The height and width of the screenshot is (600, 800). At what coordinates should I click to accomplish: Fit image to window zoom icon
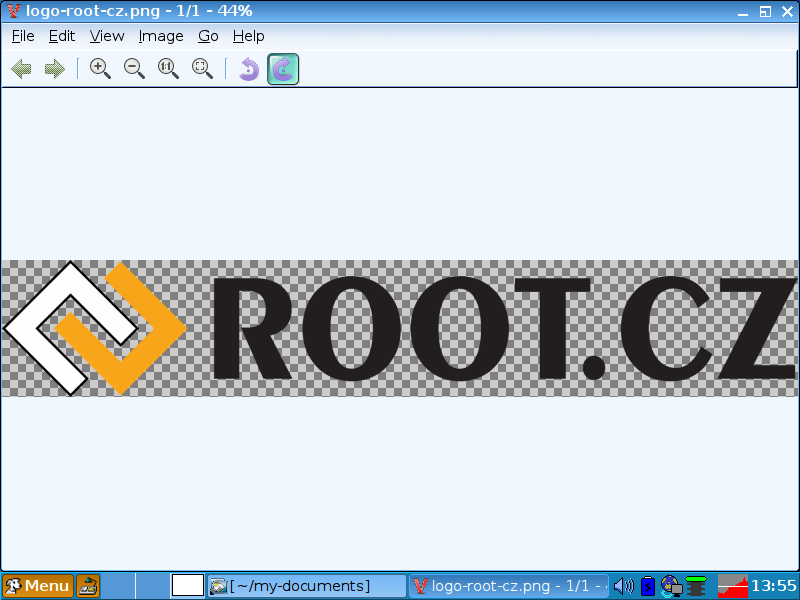[202, 68]
